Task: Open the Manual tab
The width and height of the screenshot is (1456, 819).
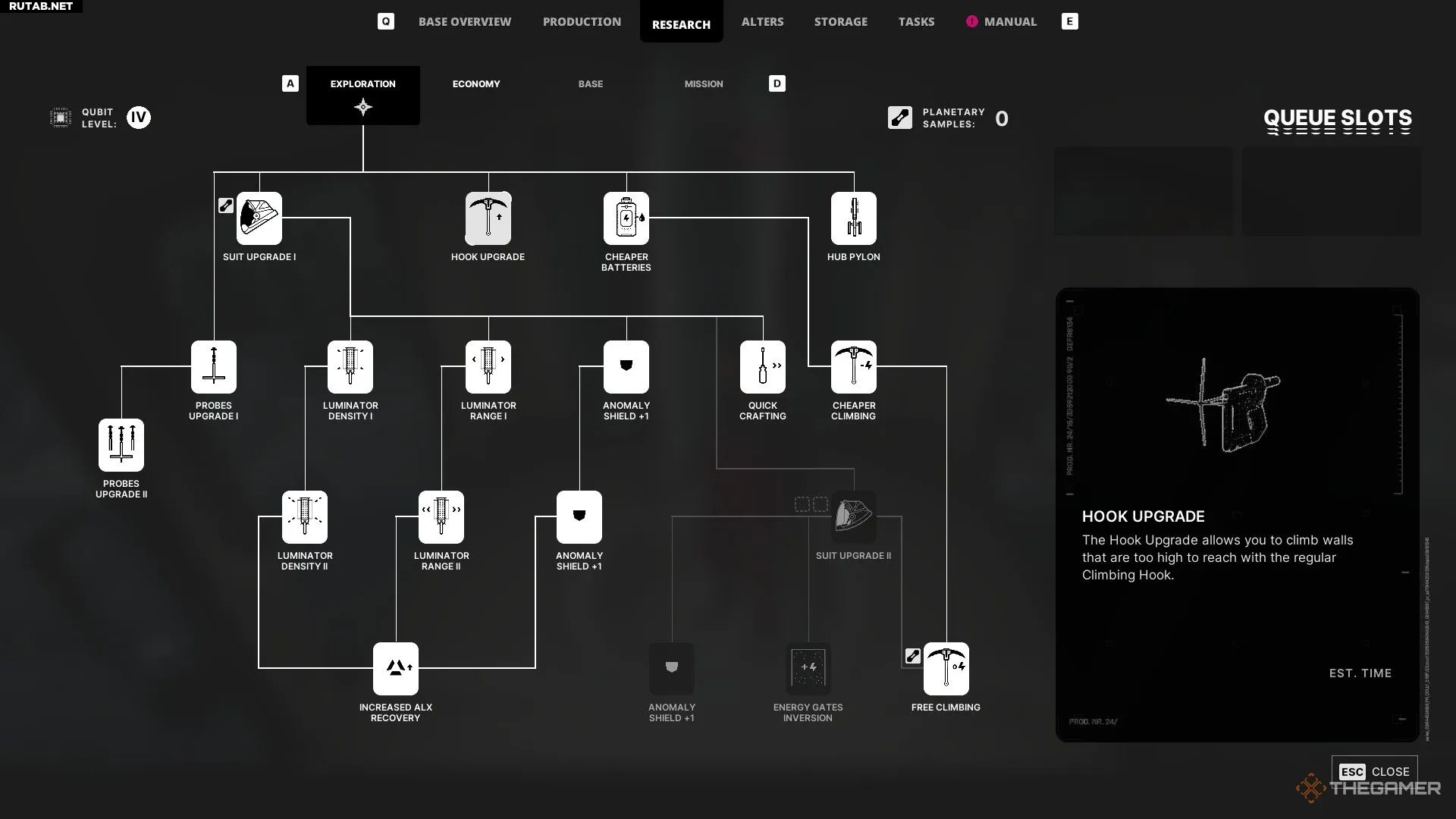Action: point(1010,22)
